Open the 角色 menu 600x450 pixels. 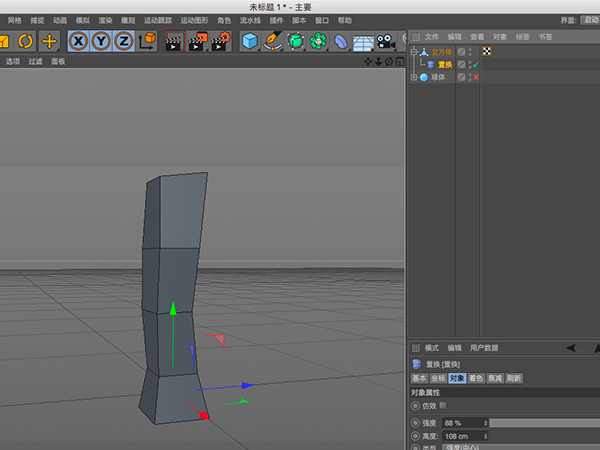pyautogui.click(x=224, y=20)
